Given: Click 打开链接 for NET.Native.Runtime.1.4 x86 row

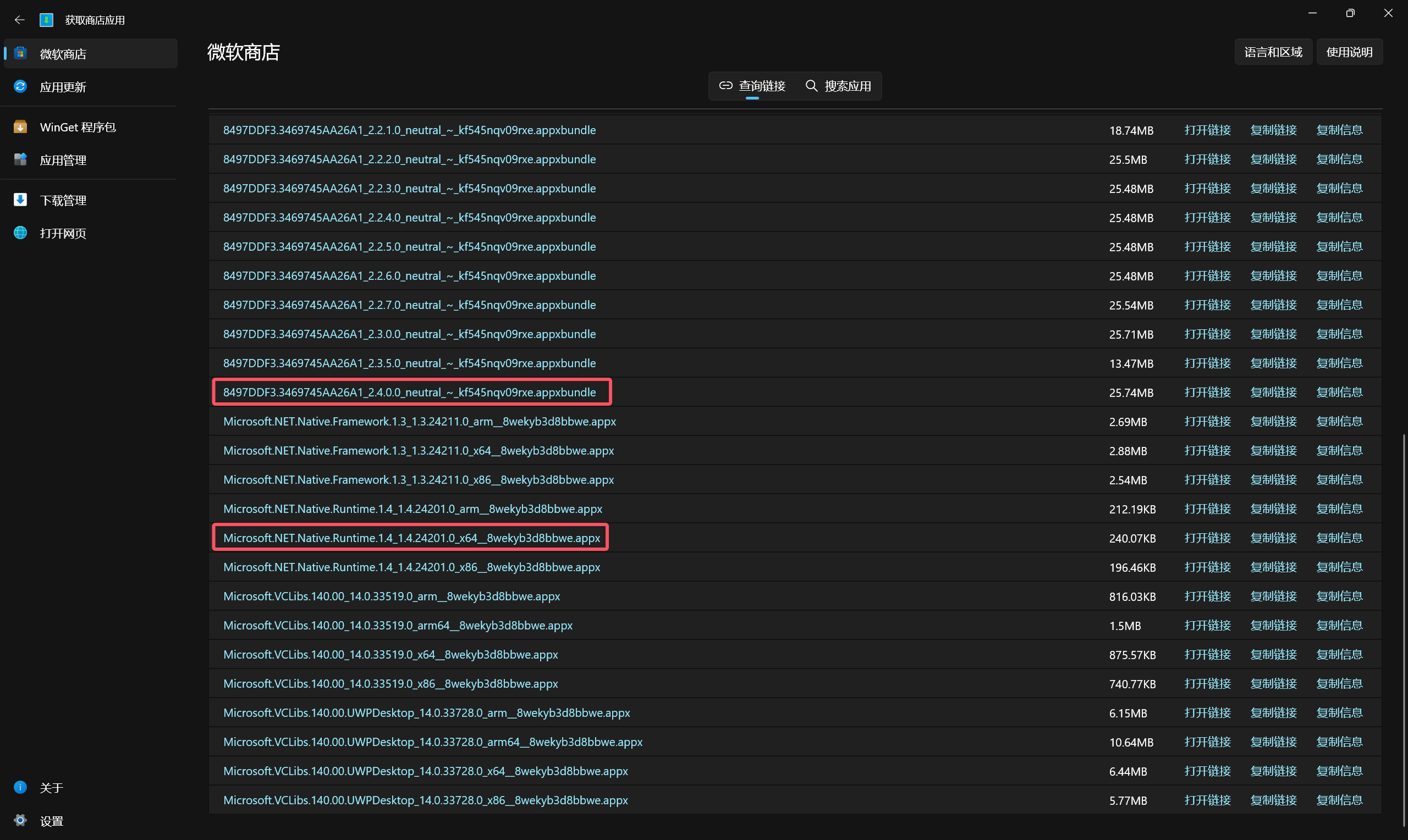Looking at the screenshot, I should coord(1208,567).
